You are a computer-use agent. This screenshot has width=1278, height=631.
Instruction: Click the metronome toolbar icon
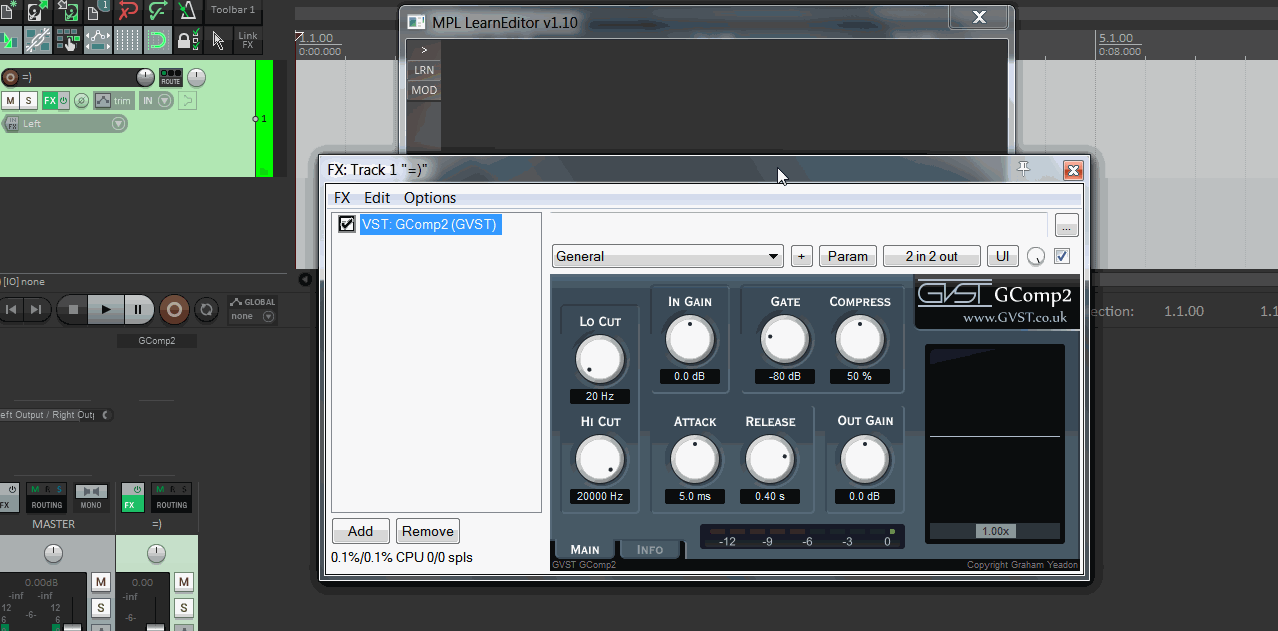pyautogui.click(x=187, y=12)
